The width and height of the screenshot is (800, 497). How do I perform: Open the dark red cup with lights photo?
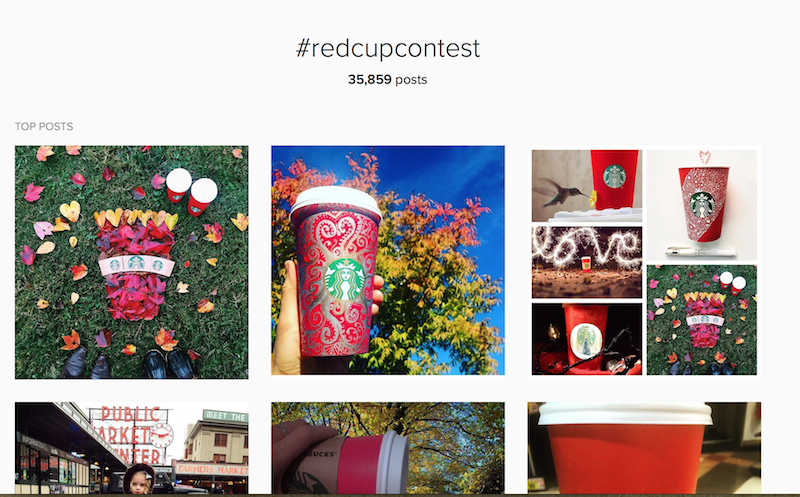pos(587,339)
